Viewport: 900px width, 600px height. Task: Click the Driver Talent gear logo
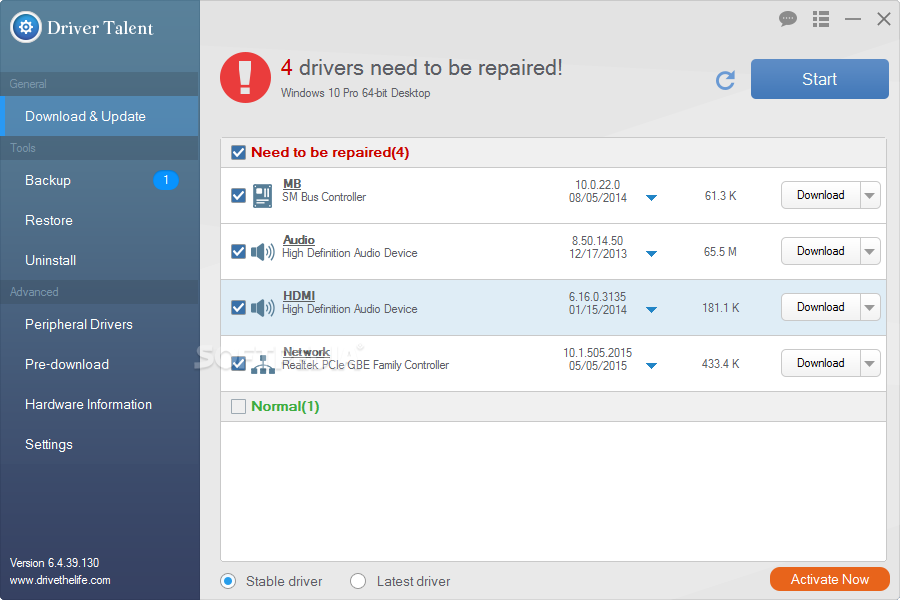click(x=26, y=27)
